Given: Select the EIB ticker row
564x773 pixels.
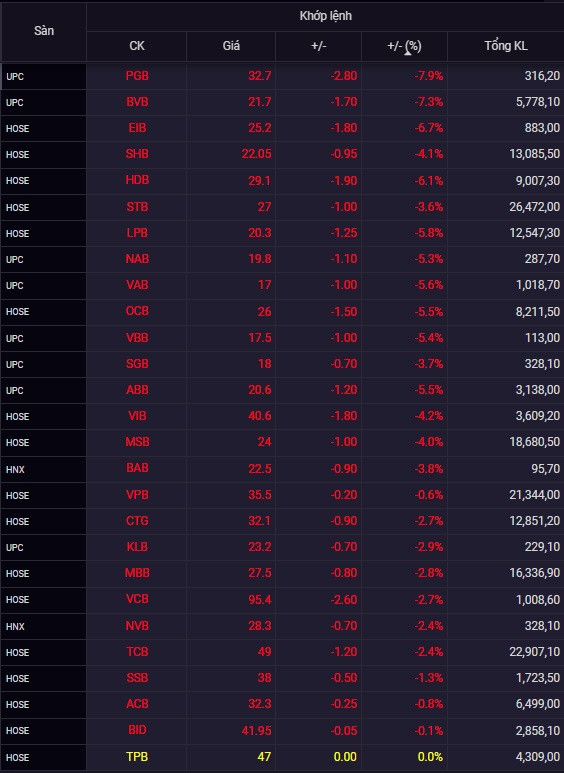Looking at the screenshot, I should (x=282, y=128).
